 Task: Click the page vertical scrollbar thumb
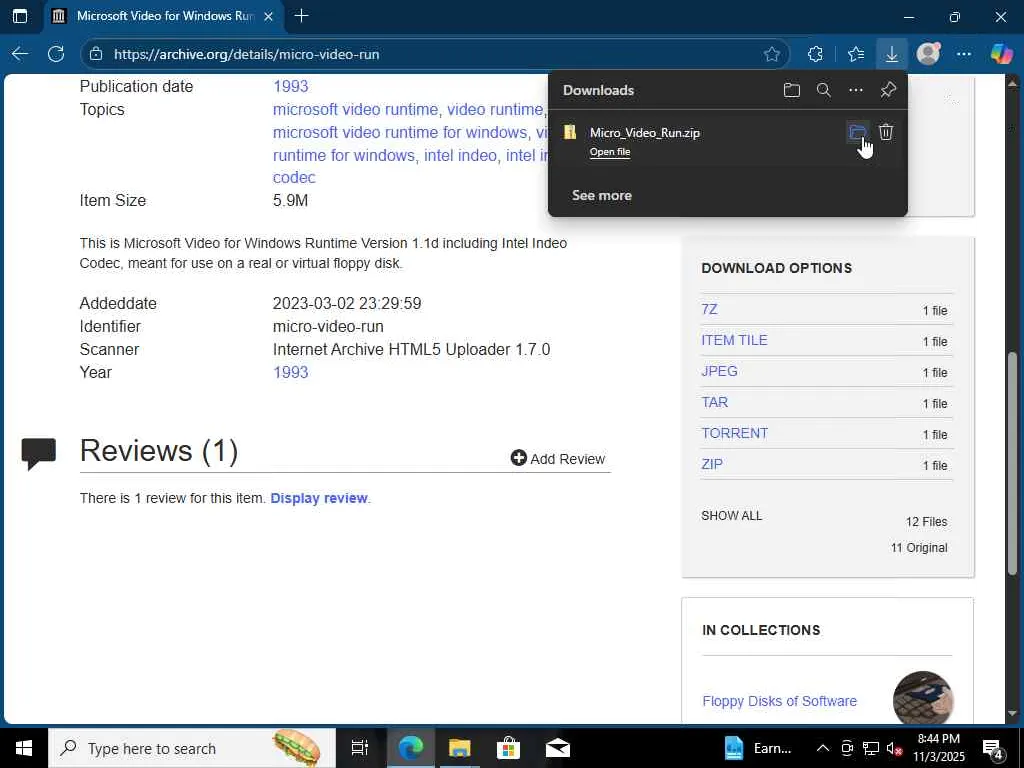click(x=1012, y=464)
